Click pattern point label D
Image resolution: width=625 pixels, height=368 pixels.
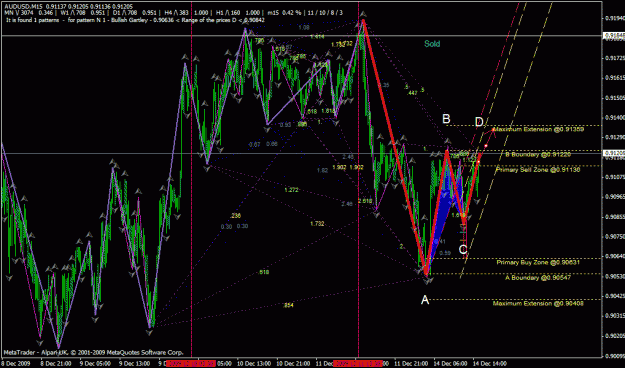(x=479, y=122)
